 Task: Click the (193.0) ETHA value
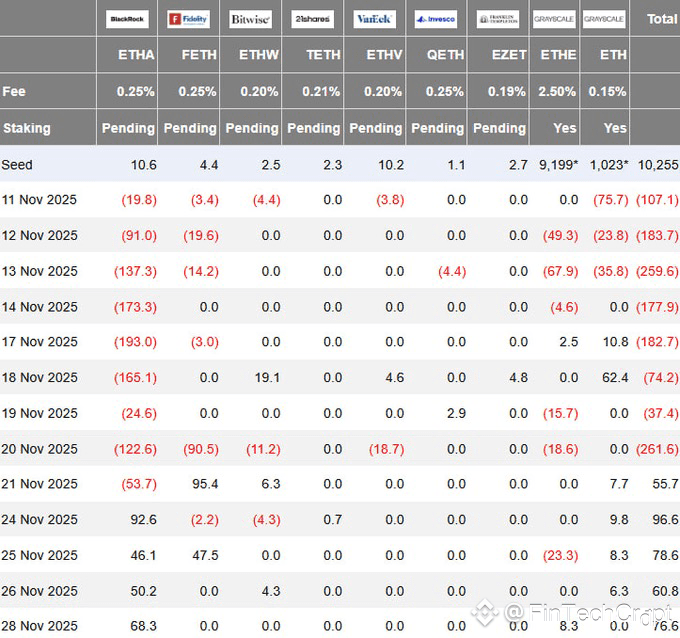(135, 342)
